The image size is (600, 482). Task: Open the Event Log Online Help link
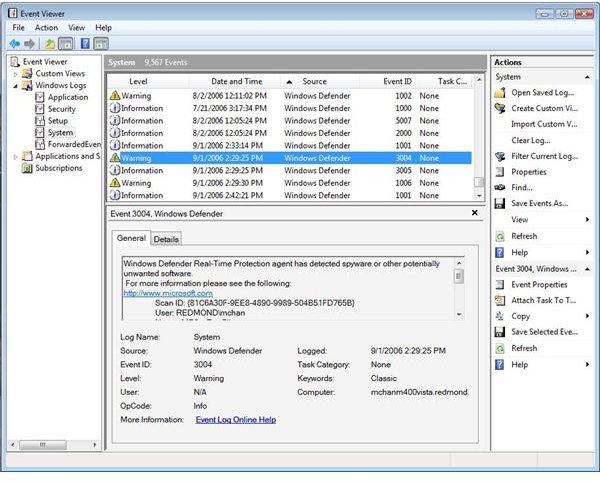click(236, 420)
